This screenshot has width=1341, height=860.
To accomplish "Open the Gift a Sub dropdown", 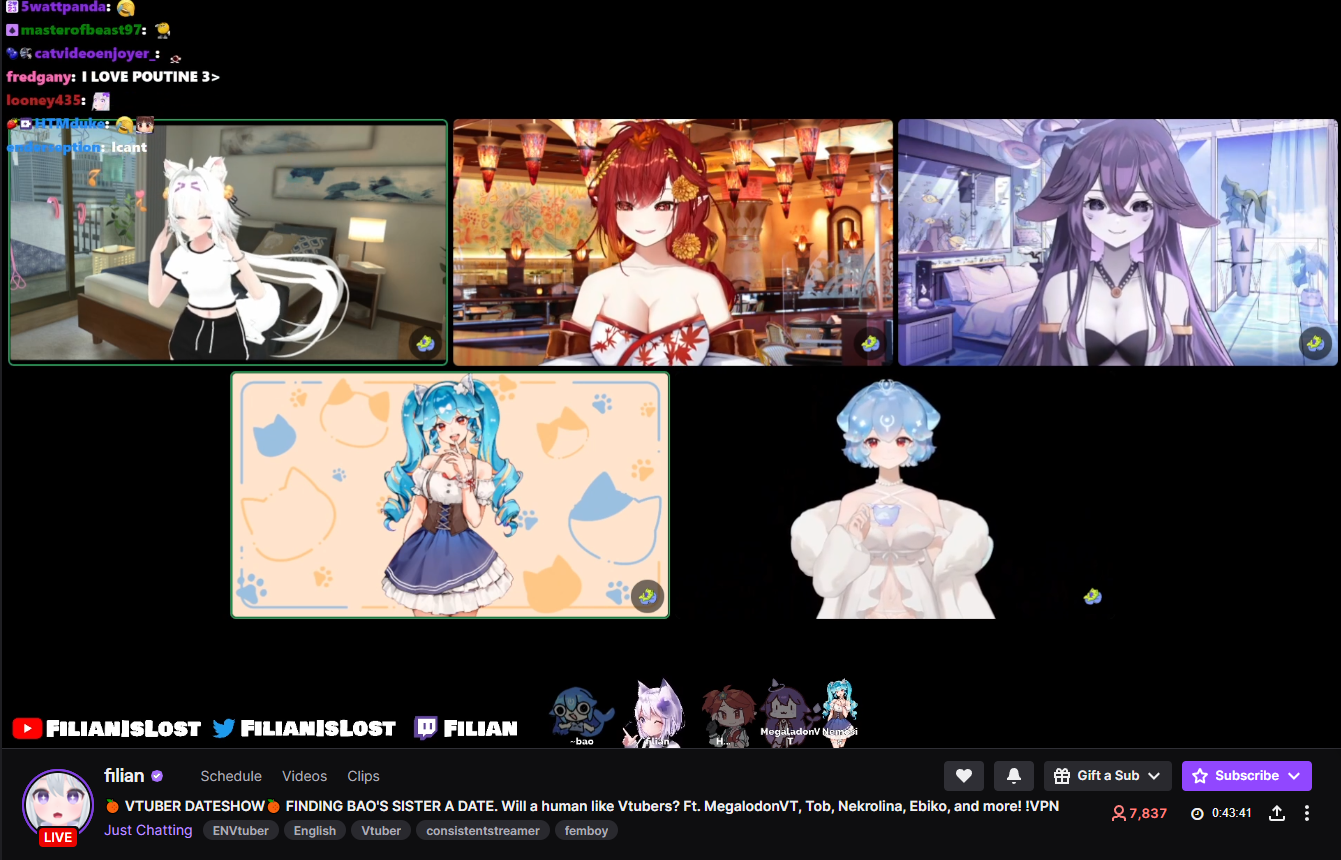I will 1108,776.
